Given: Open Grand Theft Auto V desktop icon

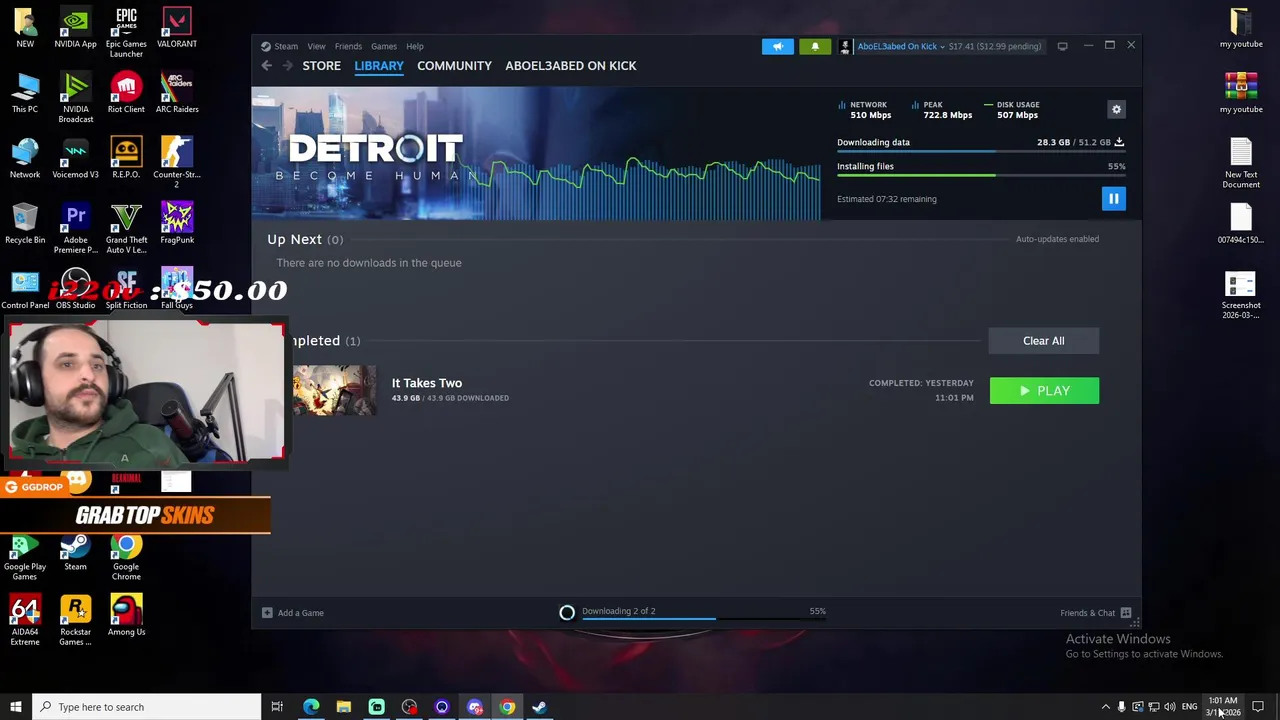Looking at the screenshot, I should tap(126, 229).
